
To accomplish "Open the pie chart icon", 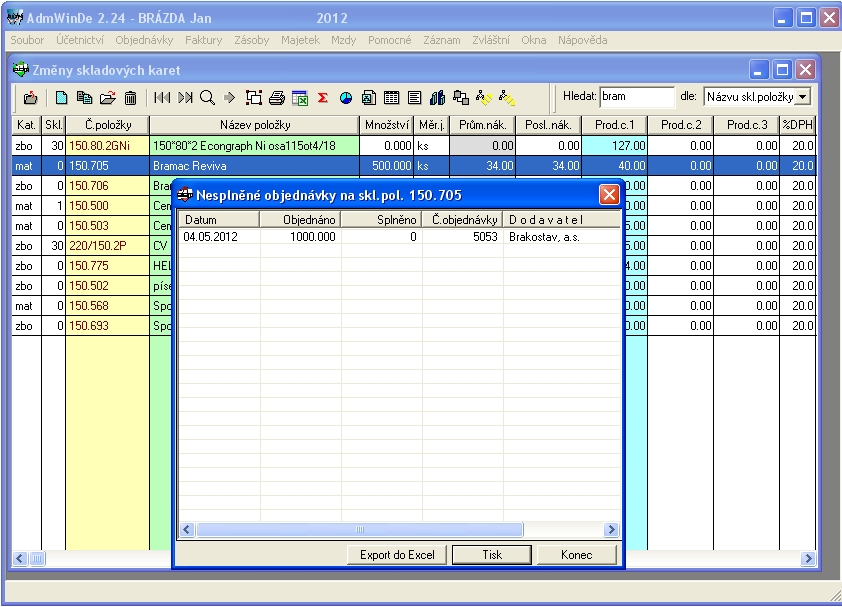I will pyautogui.click(x=346, y=98).
